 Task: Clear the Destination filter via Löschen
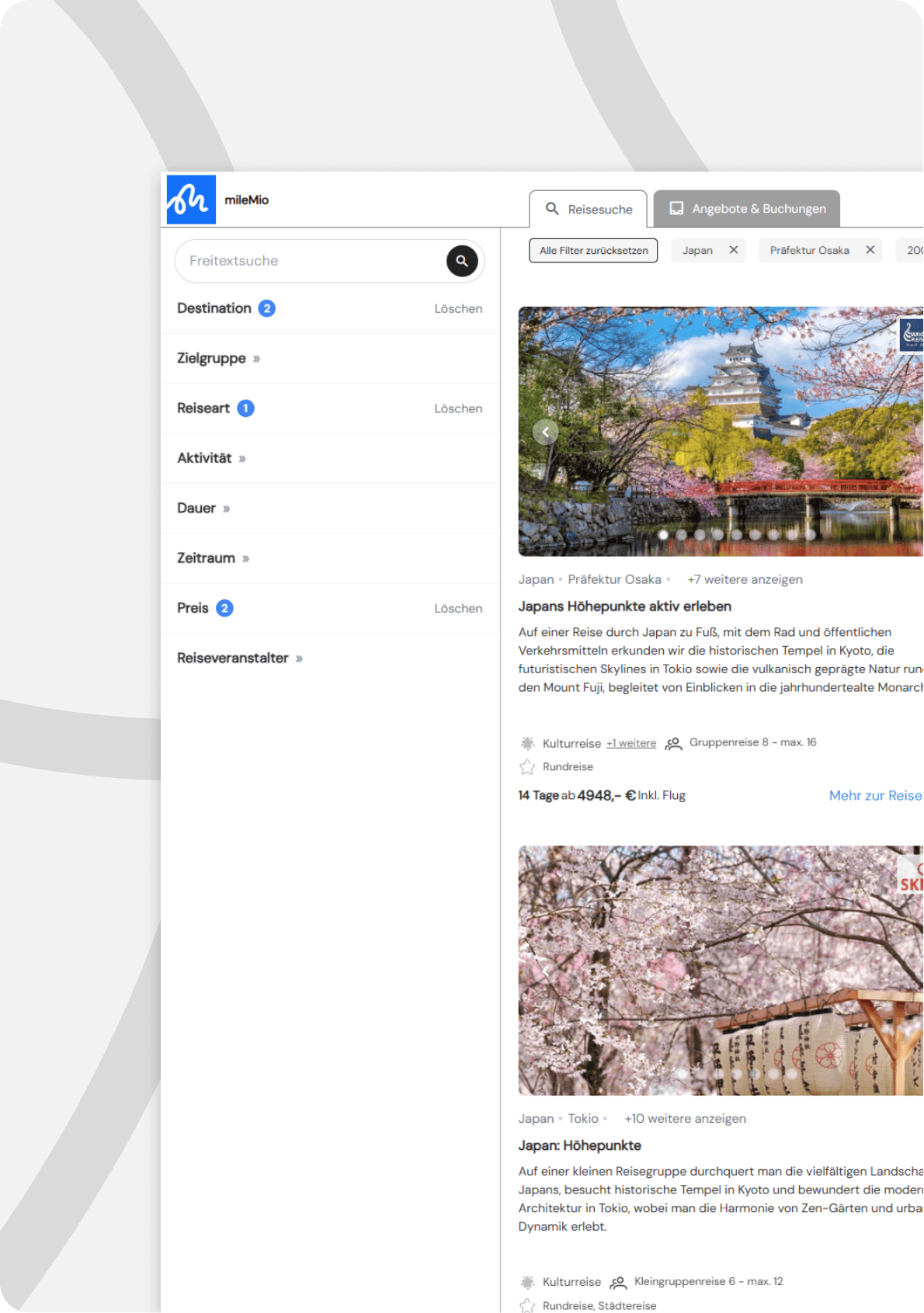(x=458, y=308)
